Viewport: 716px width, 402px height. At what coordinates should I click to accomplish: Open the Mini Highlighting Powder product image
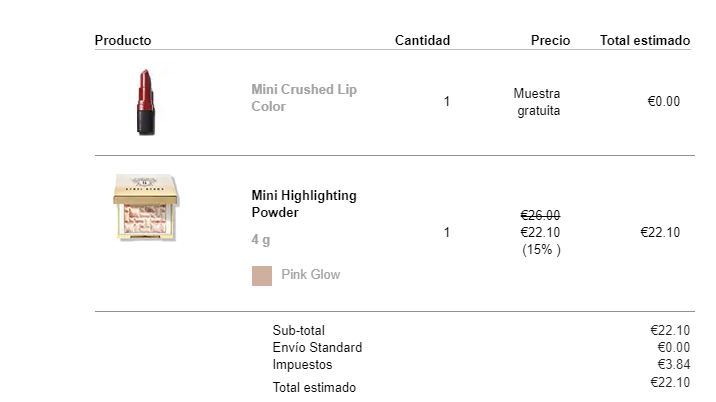146,207
